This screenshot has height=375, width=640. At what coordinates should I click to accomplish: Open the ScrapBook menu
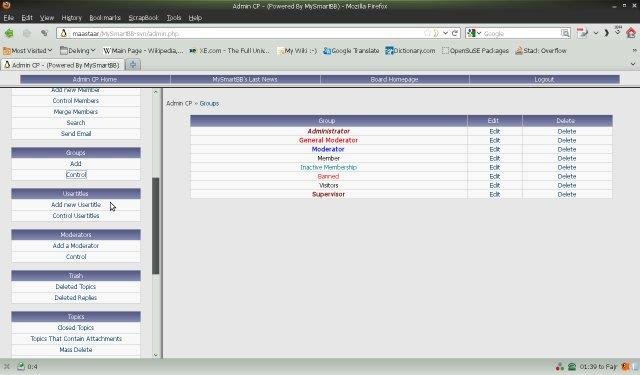pyautogui.click(x=143, y=18)
